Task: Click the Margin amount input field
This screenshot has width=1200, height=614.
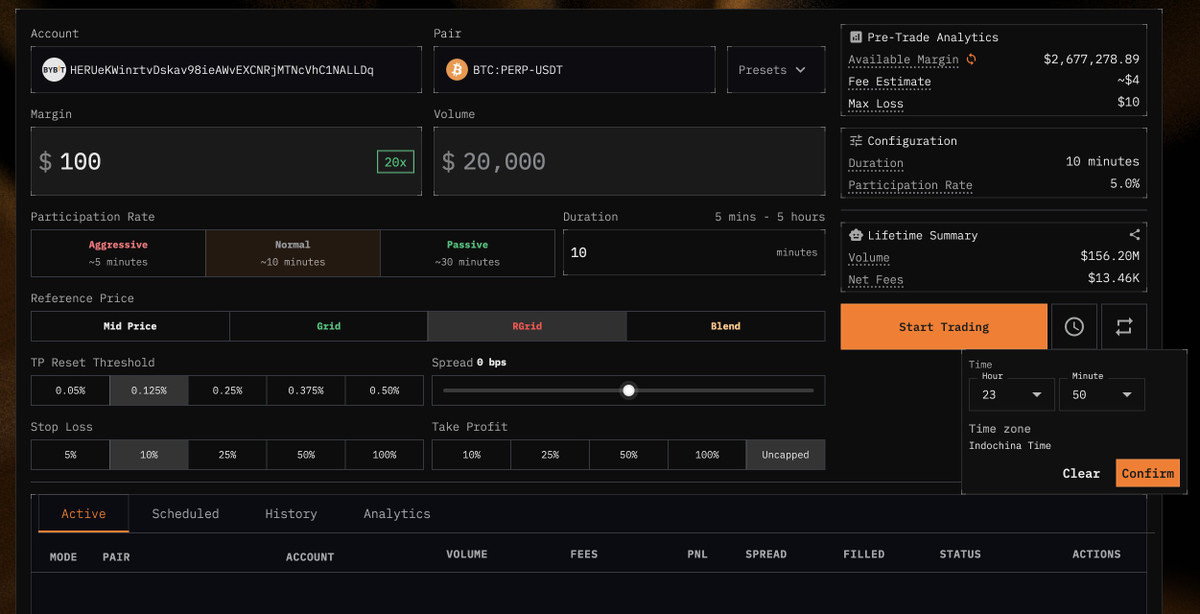Action: click(x=226, y=161)
